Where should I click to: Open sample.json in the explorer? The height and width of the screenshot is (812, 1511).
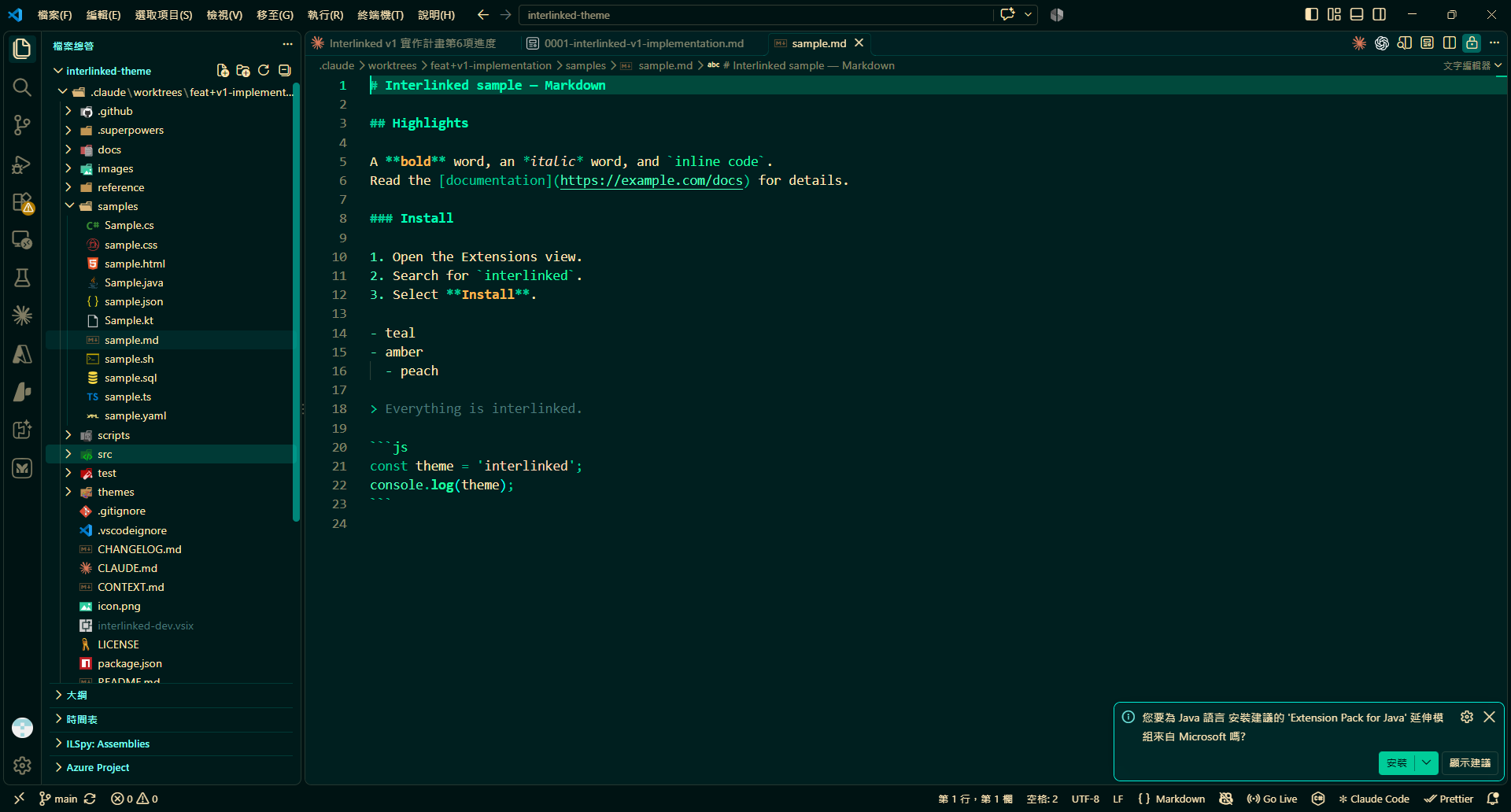click(x=134, y=301)
